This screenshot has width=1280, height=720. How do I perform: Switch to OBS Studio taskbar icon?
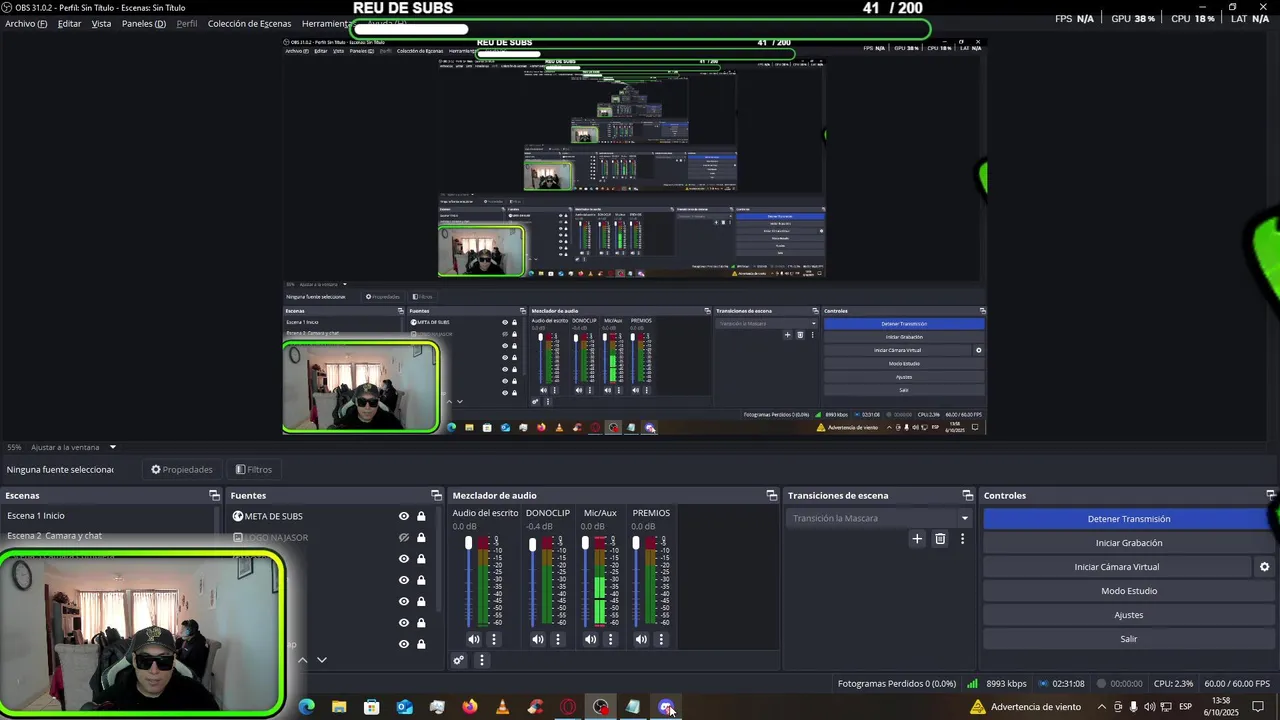click(600, 707)
